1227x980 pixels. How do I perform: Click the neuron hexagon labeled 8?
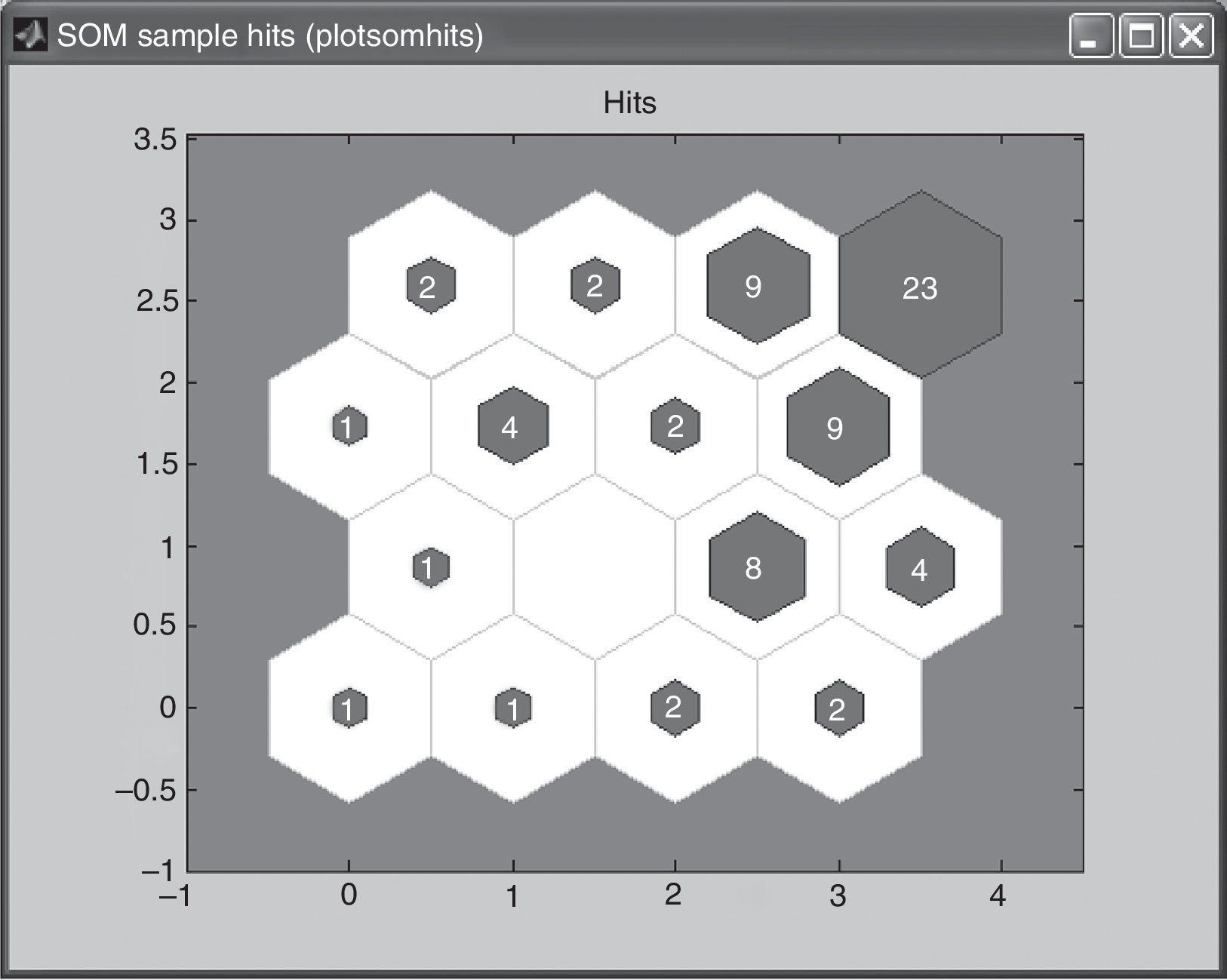coord(756,567)
